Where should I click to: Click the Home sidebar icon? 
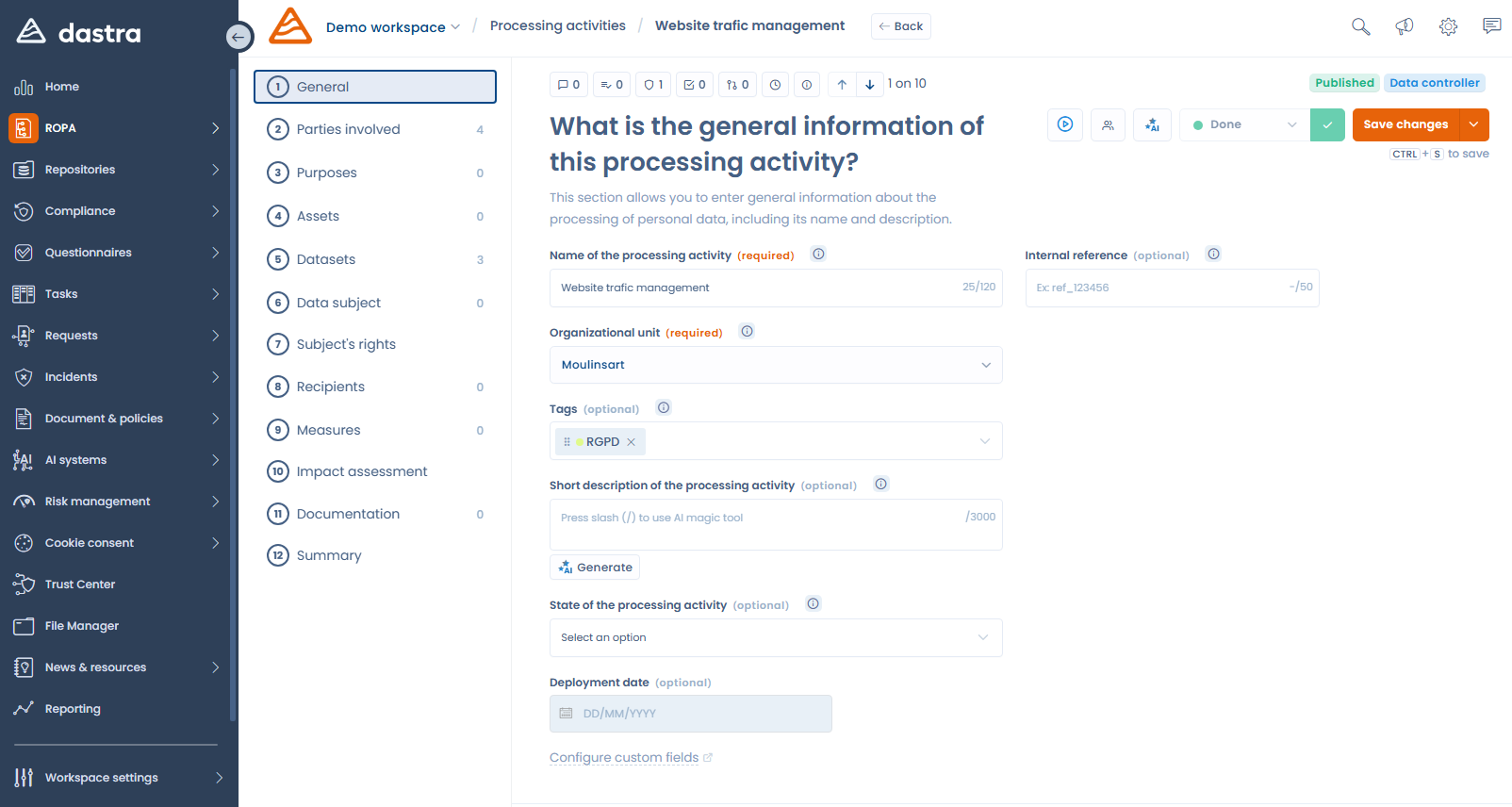click(x=24, y=87)
